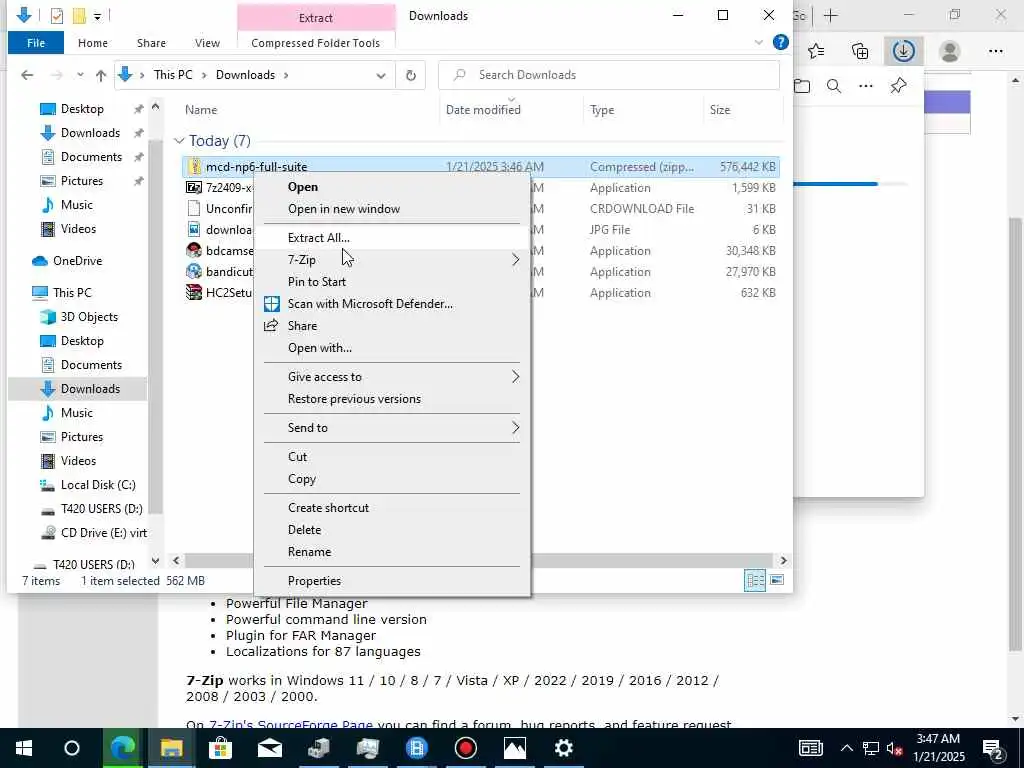The width and height of the screenshot is (1024, 768).
Task: Expand the address bar history dropdown
Action: point(381,75)
